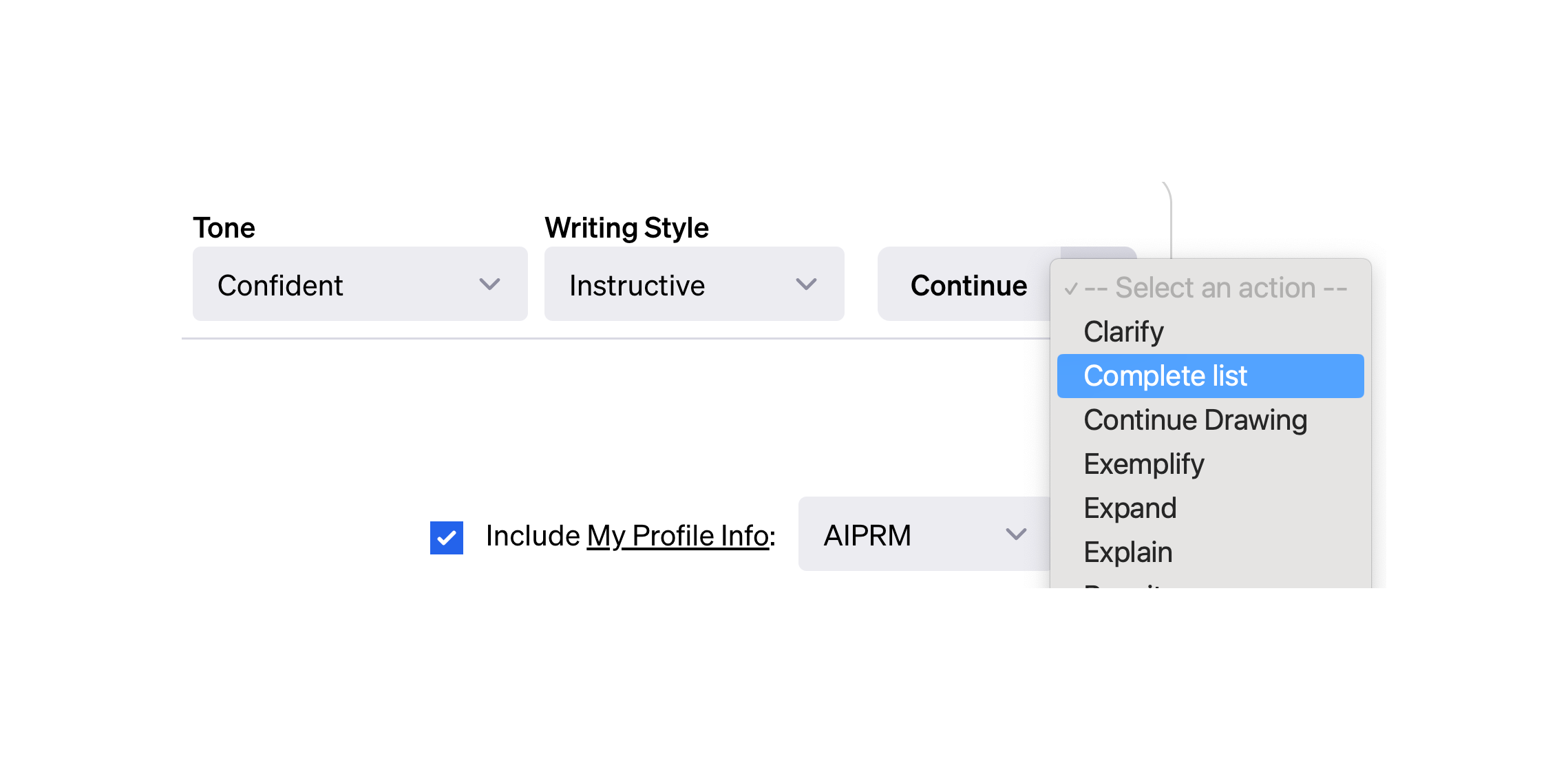Open the My Profile Info link

point(678,536)
